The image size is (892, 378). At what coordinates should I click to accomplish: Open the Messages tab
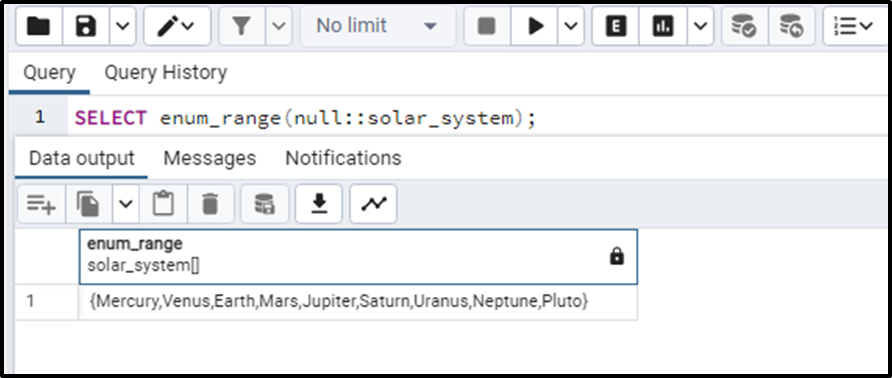click(209, 158)
